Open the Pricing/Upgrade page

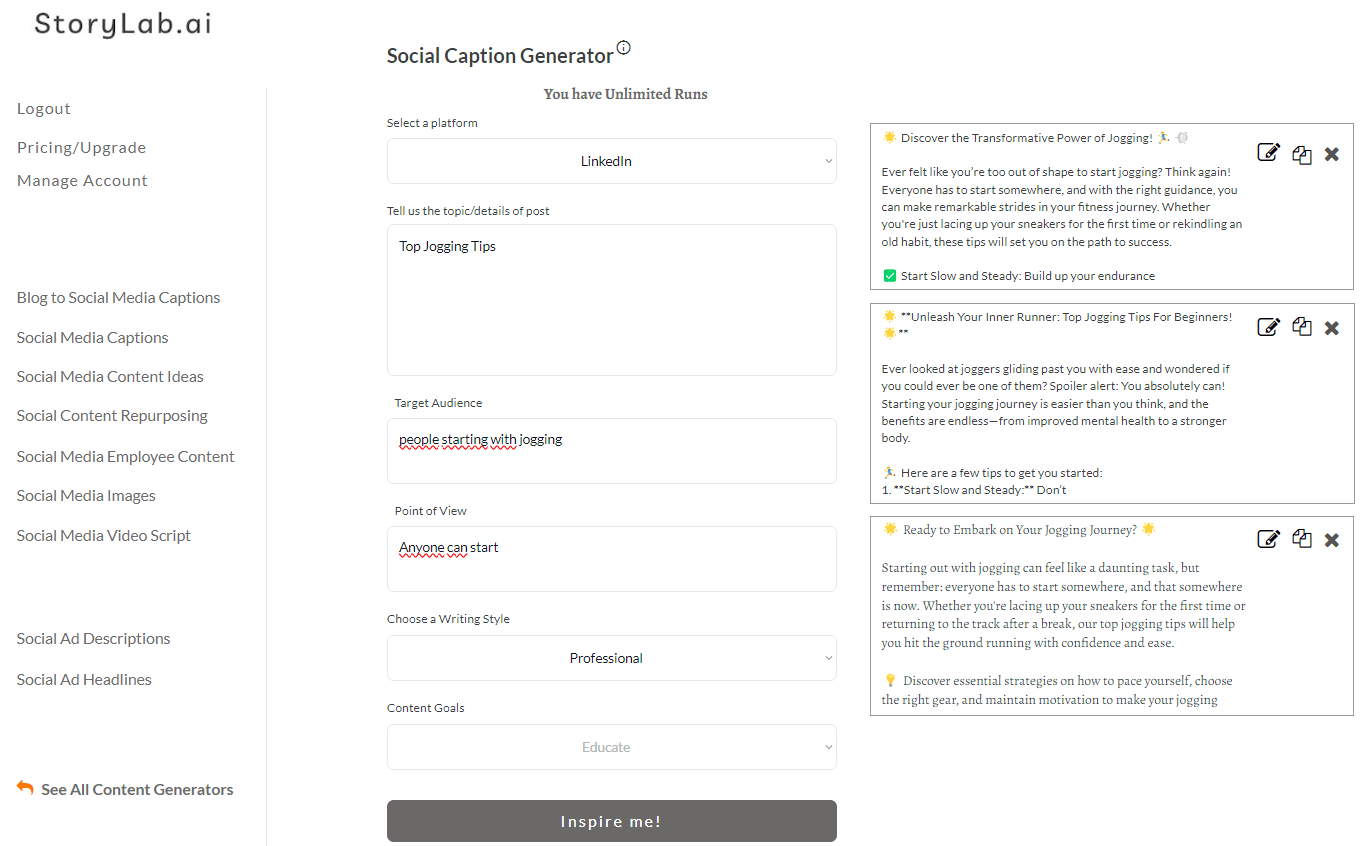81,148
